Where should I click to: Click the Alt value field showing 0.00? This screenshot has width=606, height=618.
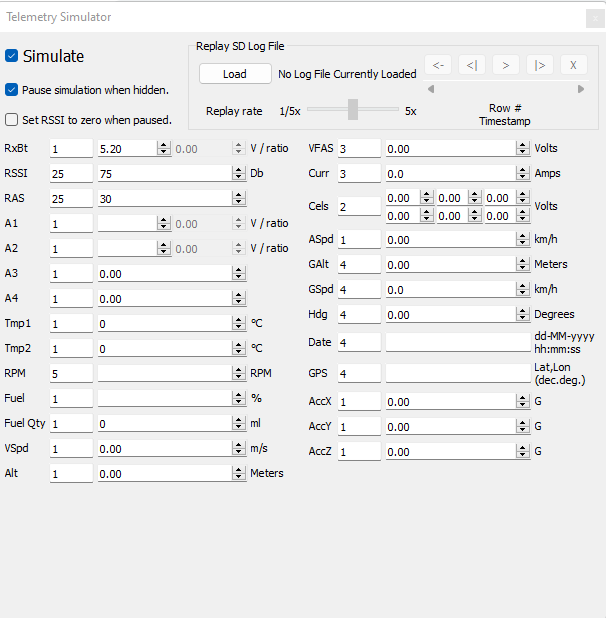[165, 473]
